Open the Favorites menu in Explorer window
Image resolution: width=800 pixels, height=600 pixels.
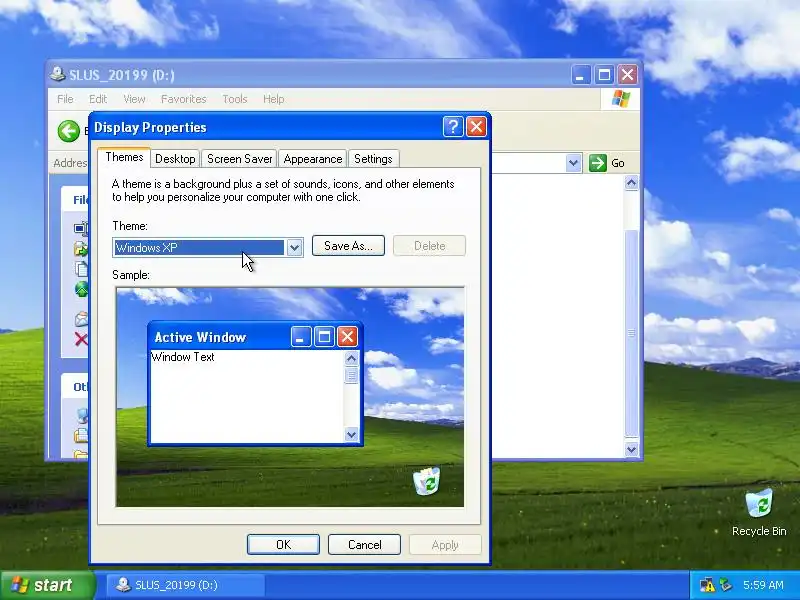183,99
